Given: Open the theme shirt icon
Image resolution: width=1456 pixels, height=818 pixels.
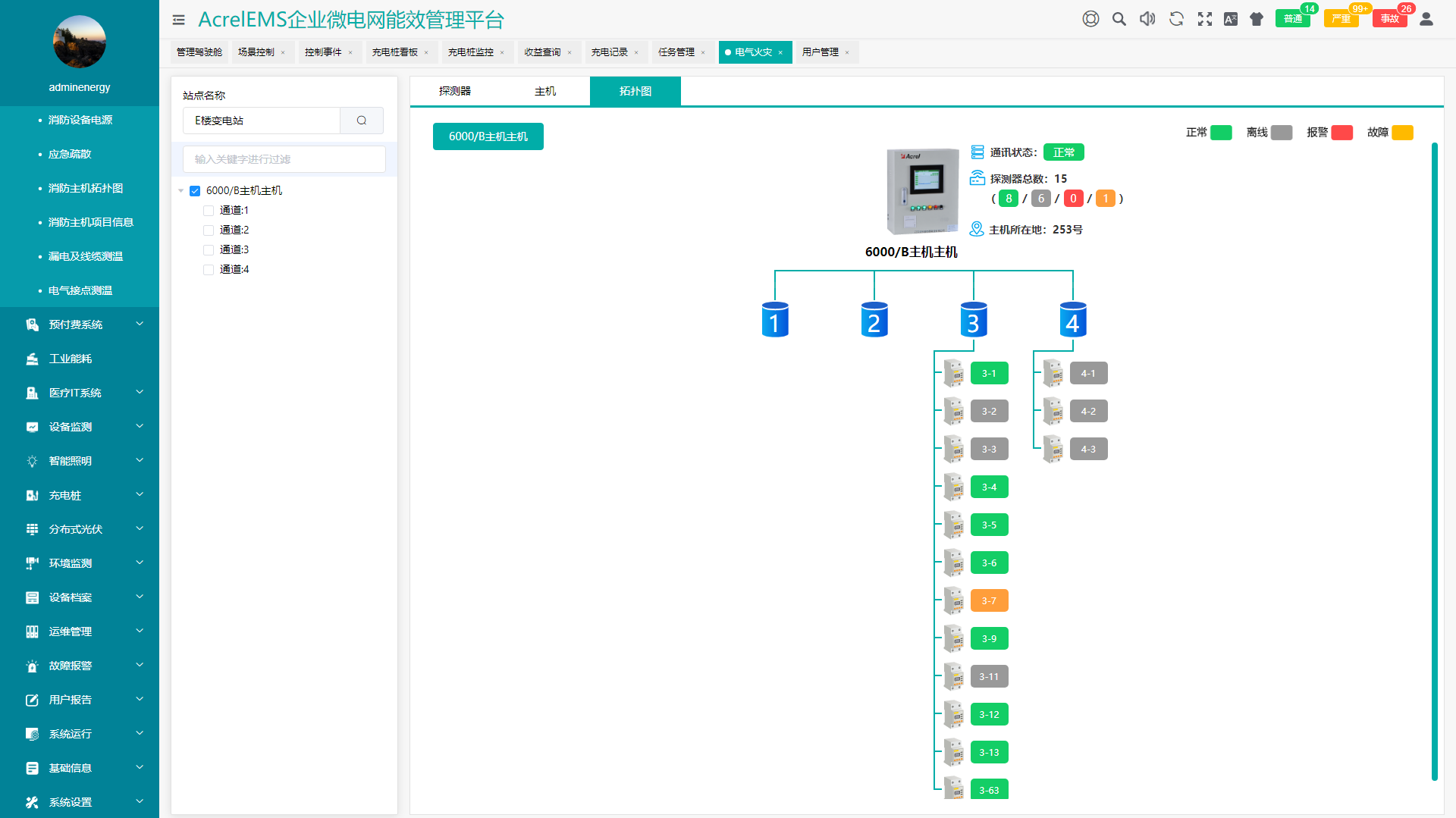Looking at the screenshot, I should [x=1257, y=19].
